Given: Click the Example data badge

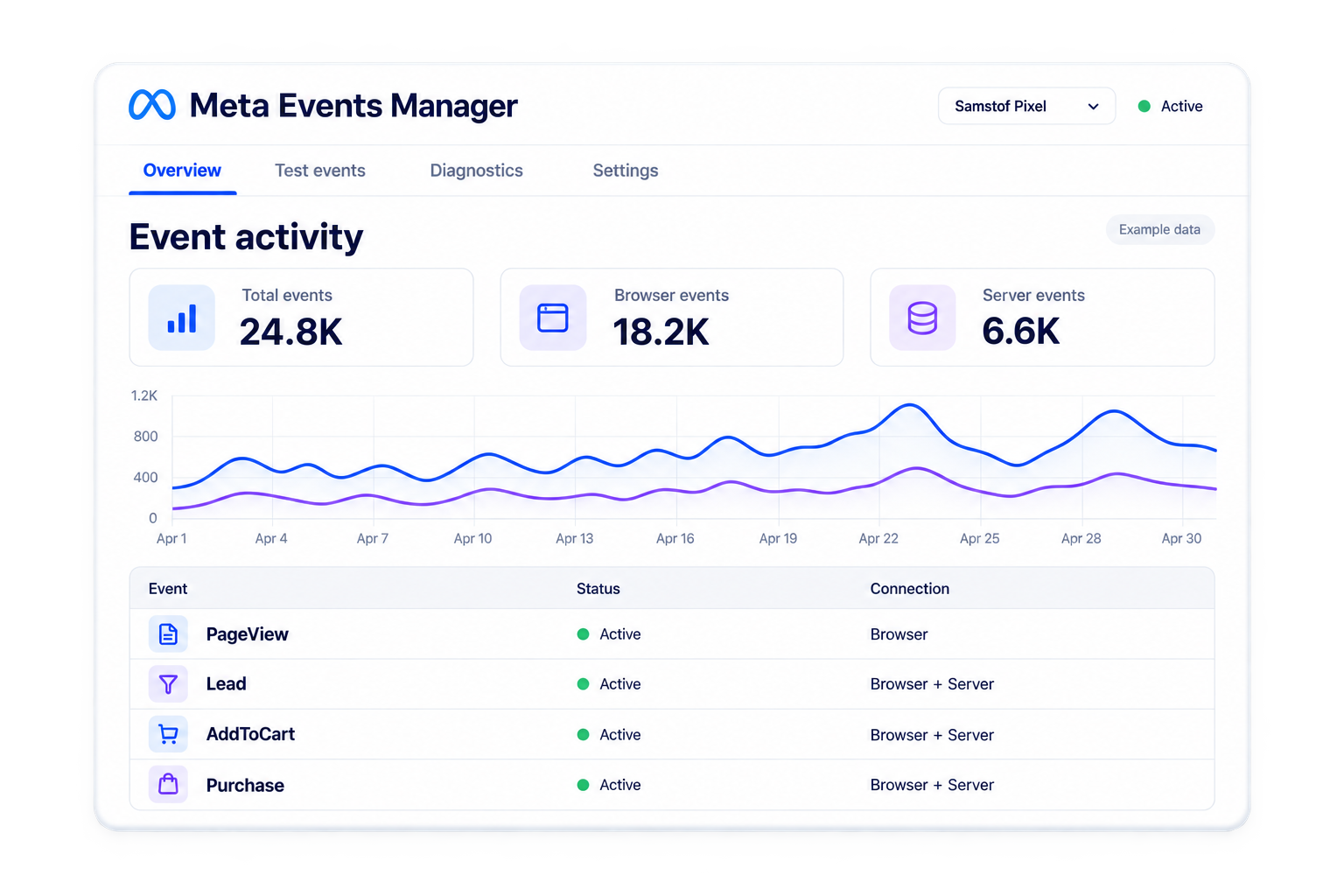Looking at the screenshot, I should click(x=1159, y=229).
